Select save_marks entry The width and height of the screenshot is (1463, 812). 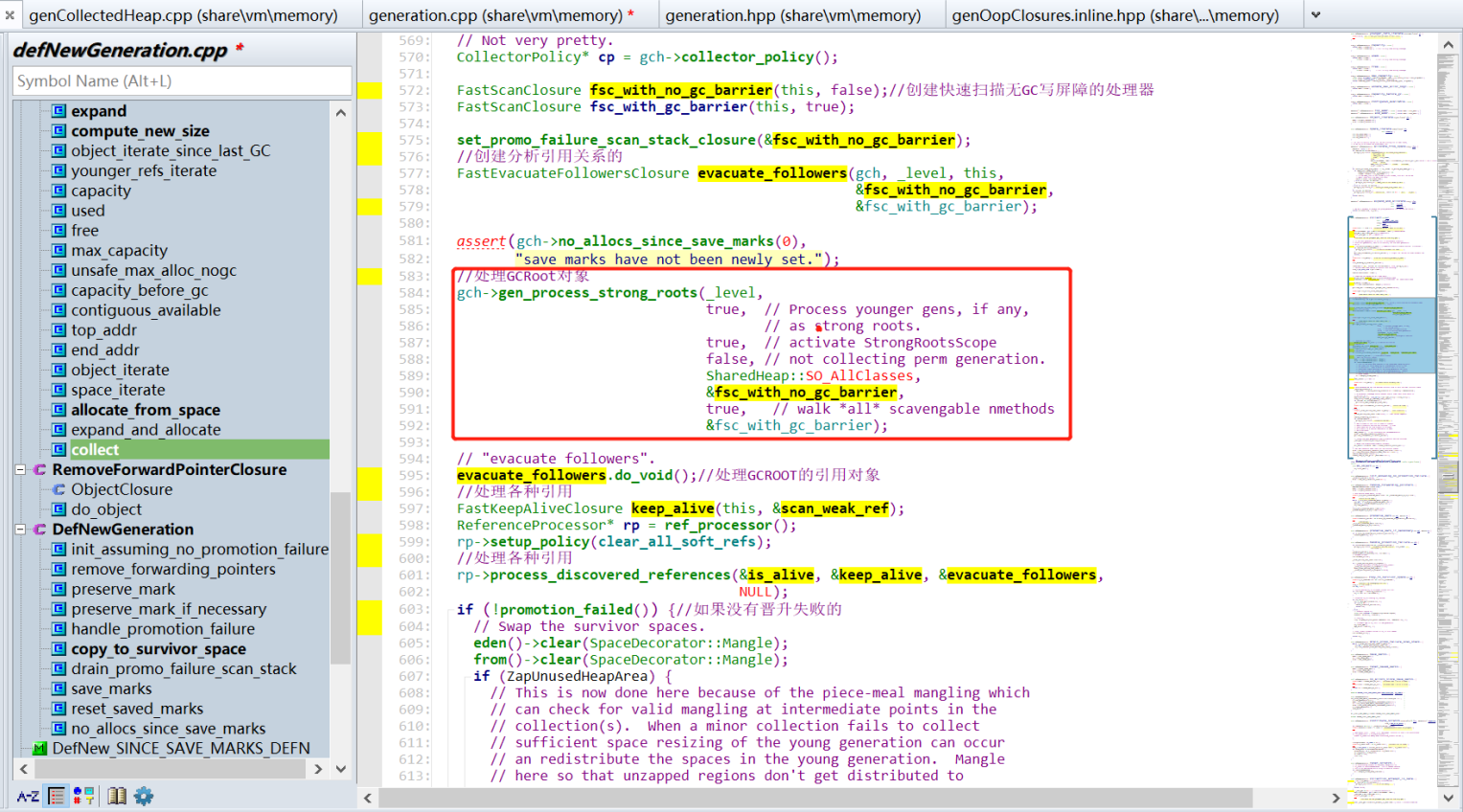point(111,688)
